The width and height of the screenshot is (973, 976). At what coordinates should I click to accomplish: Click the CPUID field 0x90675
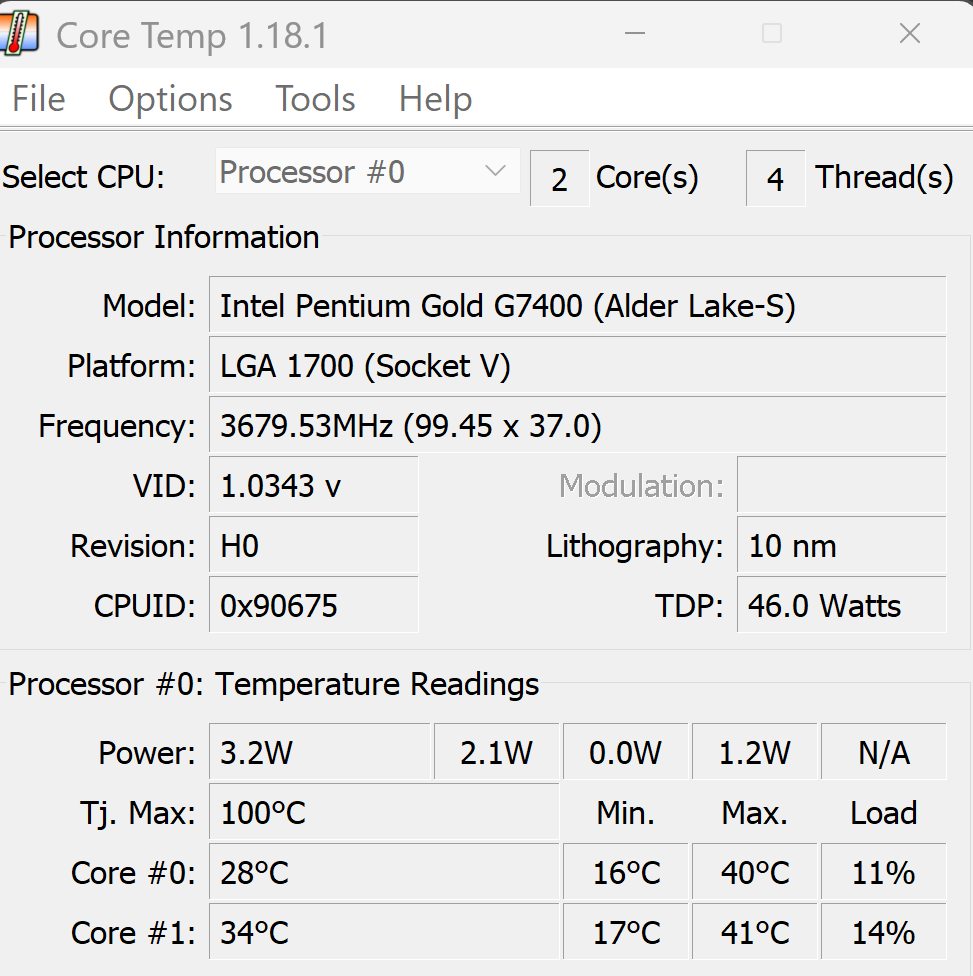pyautogui.click(x=313, y=606)
